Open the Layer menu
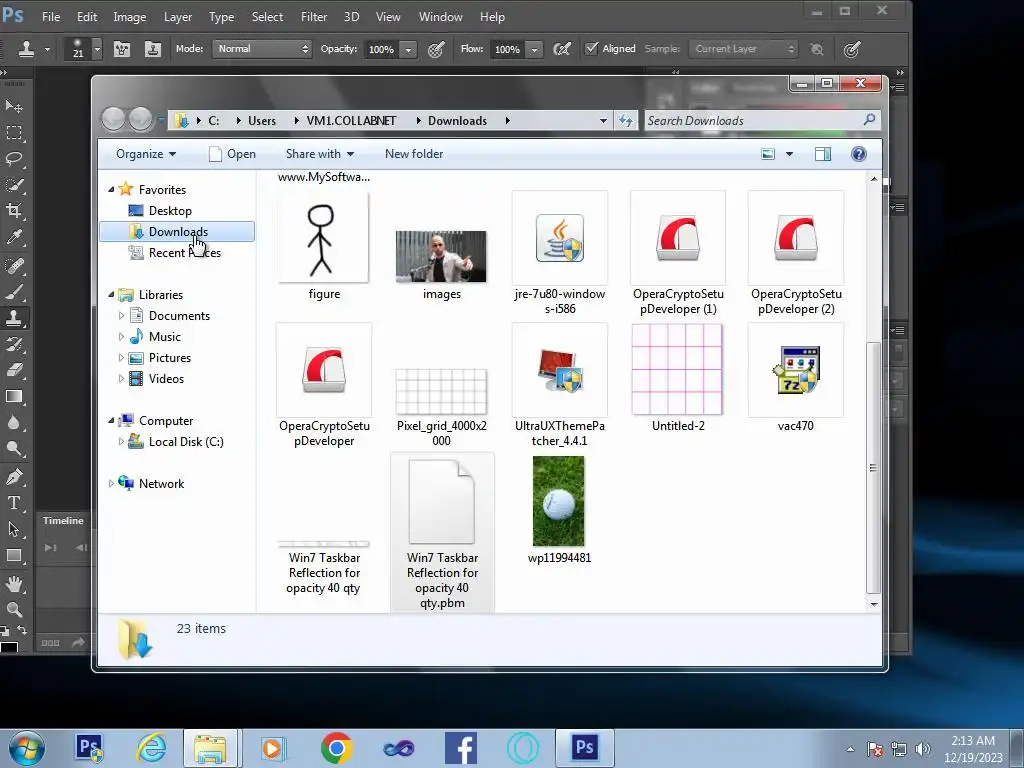 pyautogui.click(x=178, y=17)
